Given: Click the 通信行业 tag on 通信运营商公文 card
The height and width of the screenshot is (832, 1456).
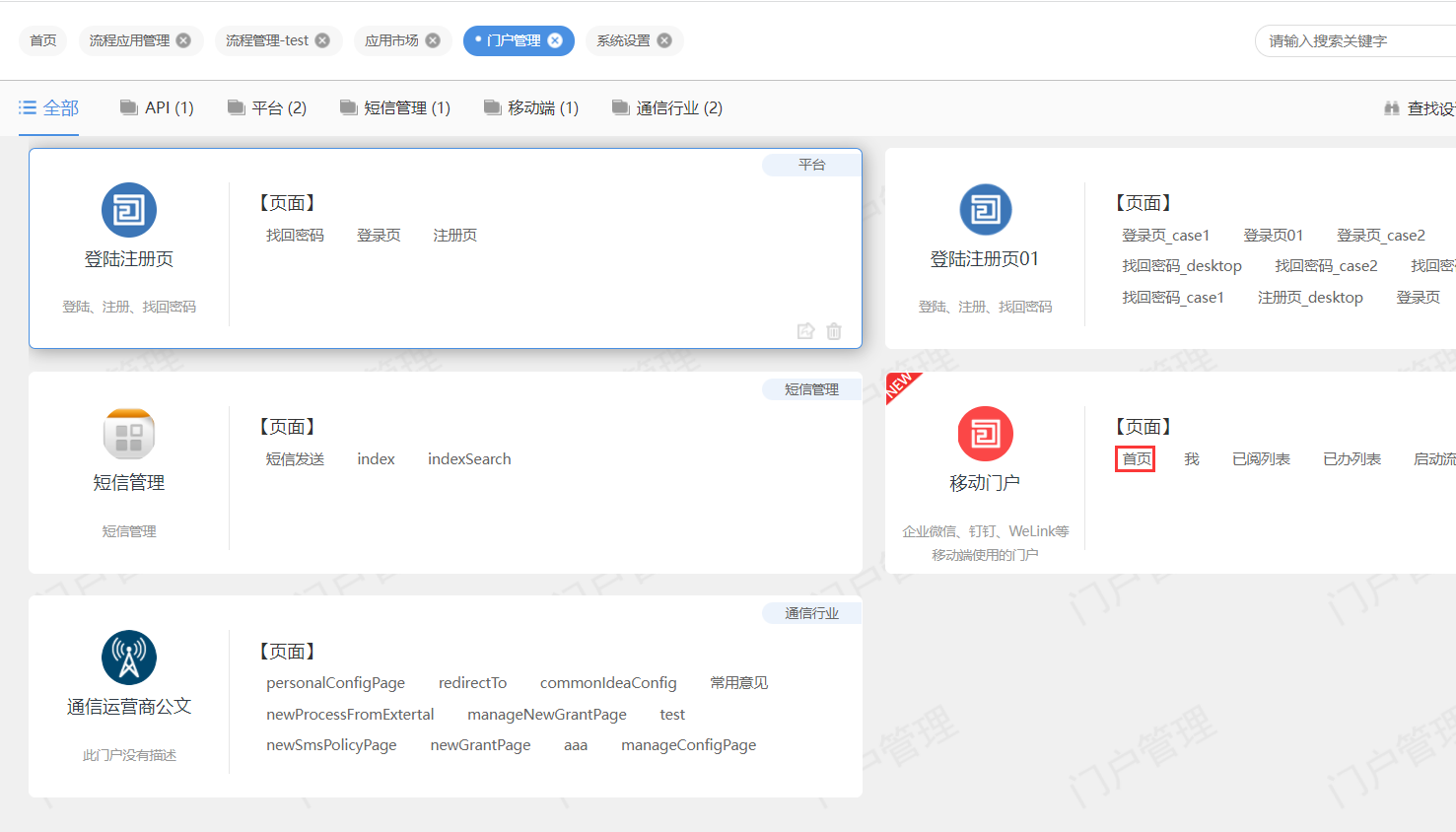Looking at the screenshot, I should click(x=811, y=613).
